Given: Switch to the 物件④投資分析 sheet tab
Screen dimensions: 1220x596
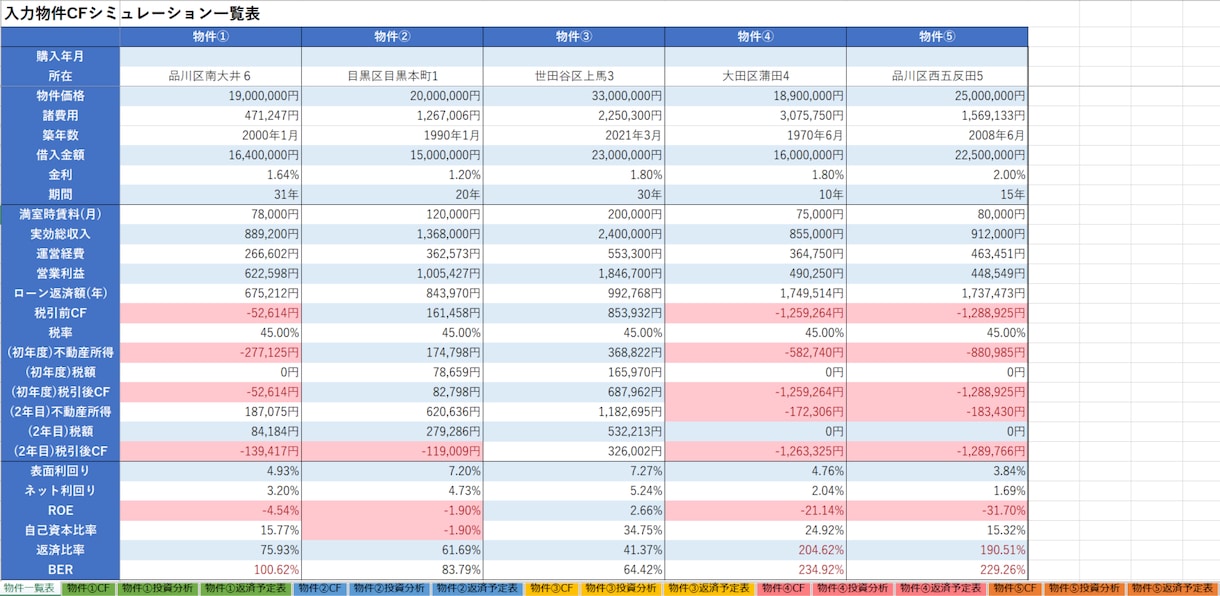Looking at the screenshot, I should [x=853, y=588].
